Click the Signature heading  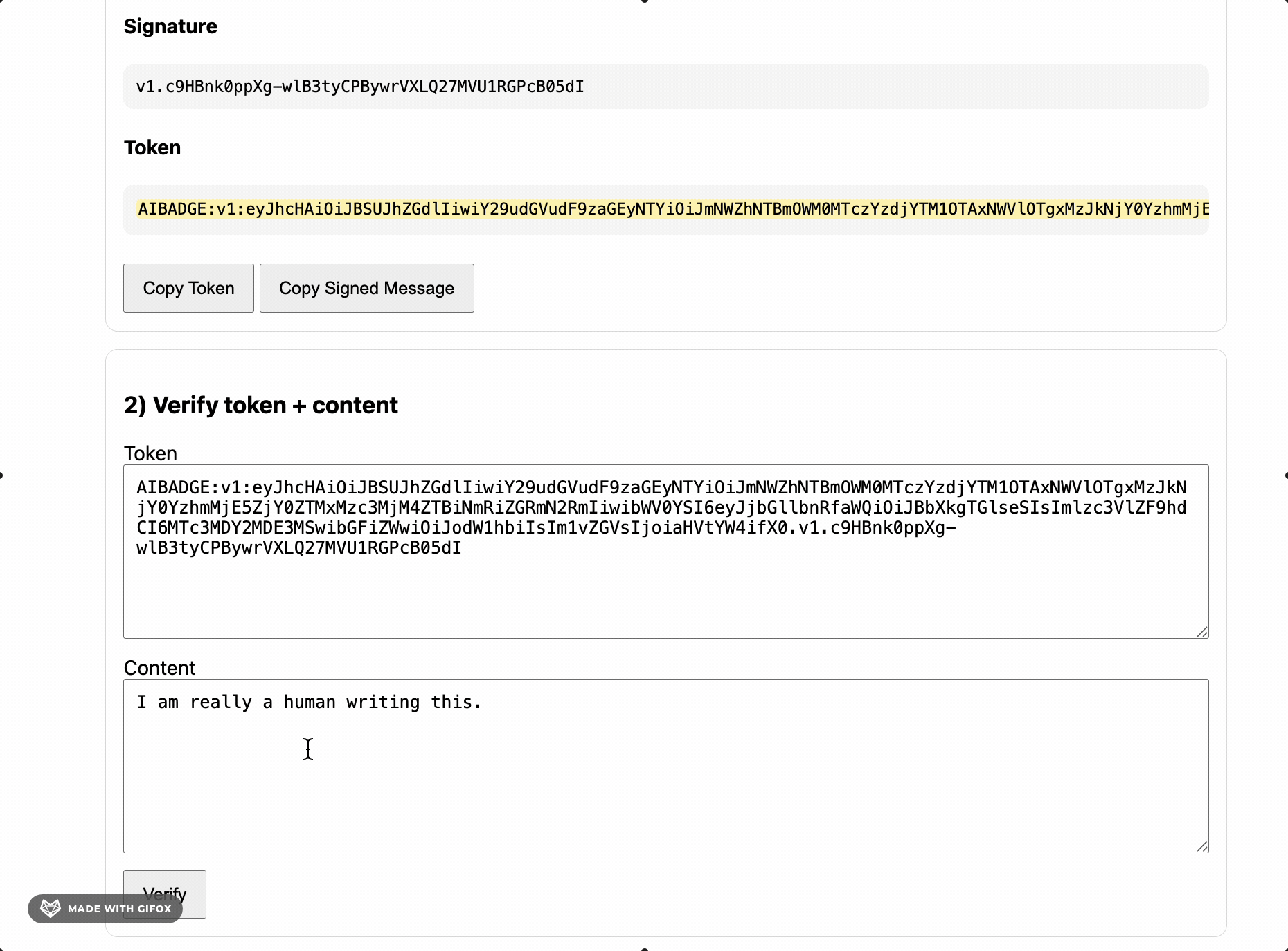point(170,26)
